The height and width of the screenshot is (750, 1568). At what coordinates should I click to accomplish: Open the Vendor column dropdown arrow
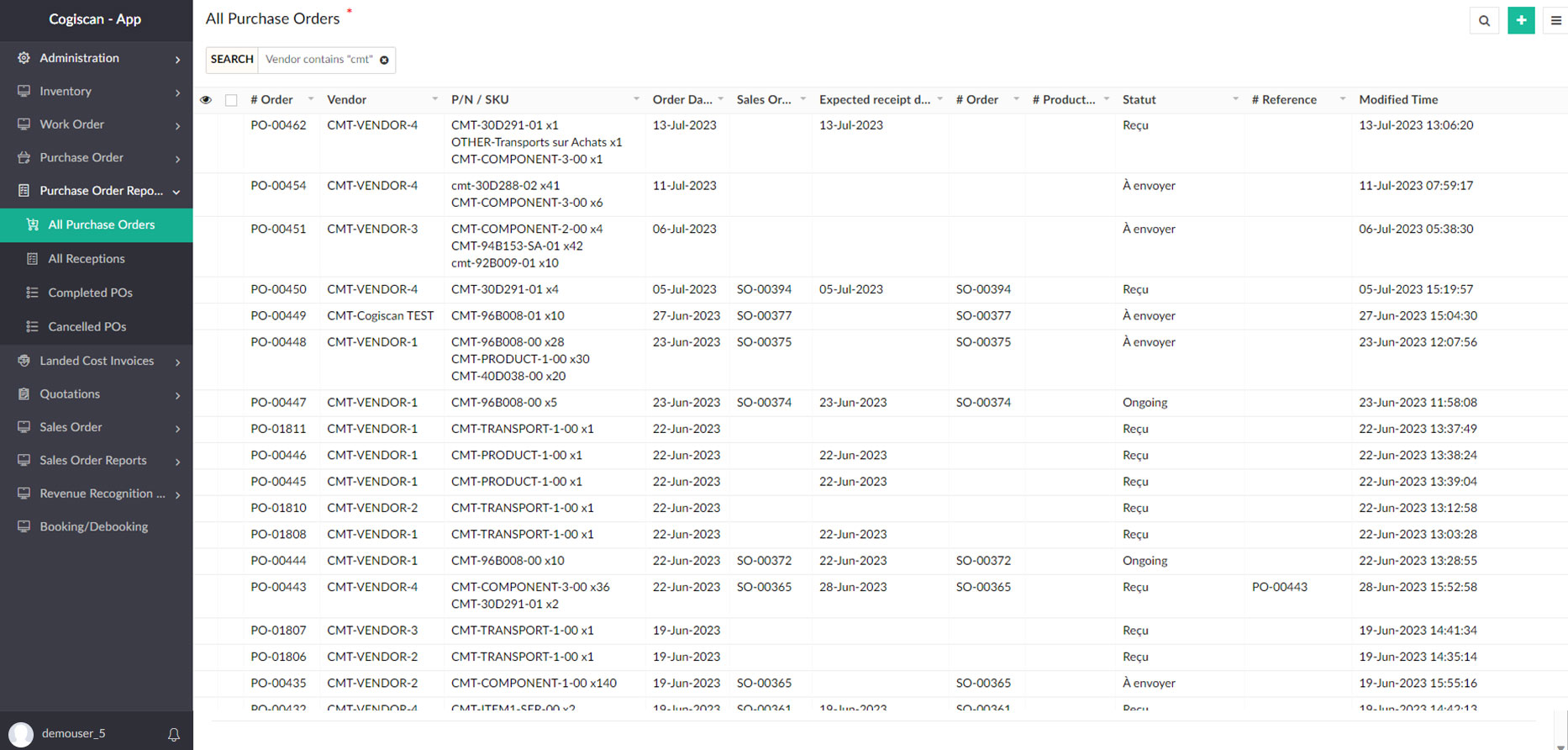pos(434,99)
